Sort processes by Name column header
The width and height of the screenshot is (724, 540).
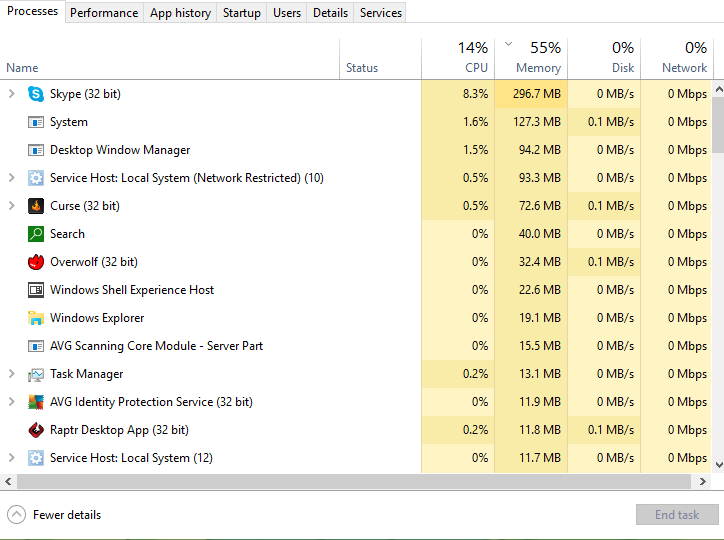(169, 59)
